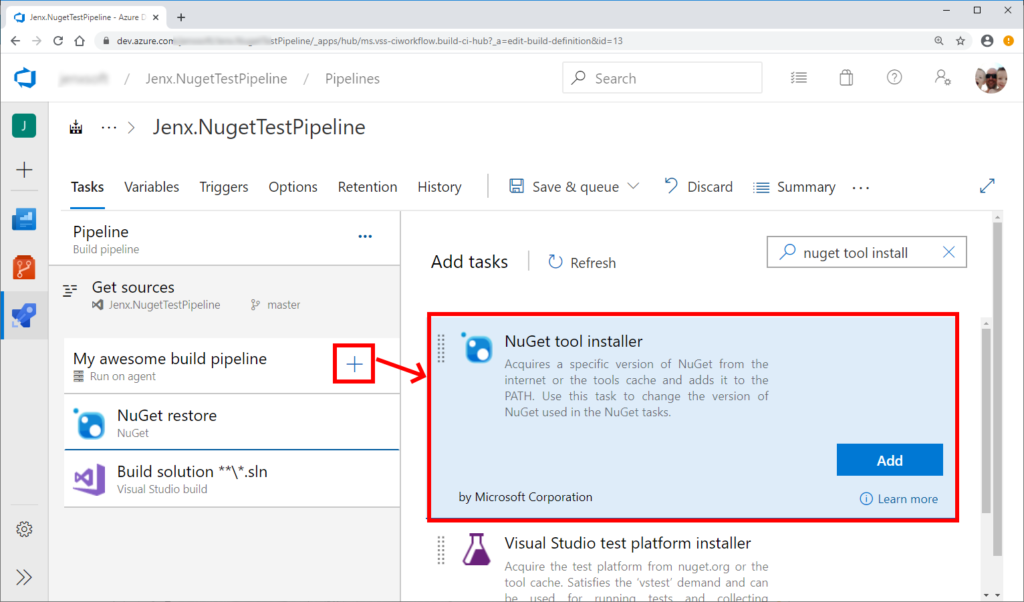This screenshot has width=1024, height=602.
Task: Toggle full screen expand icon
Action: (x=987, y=186)
